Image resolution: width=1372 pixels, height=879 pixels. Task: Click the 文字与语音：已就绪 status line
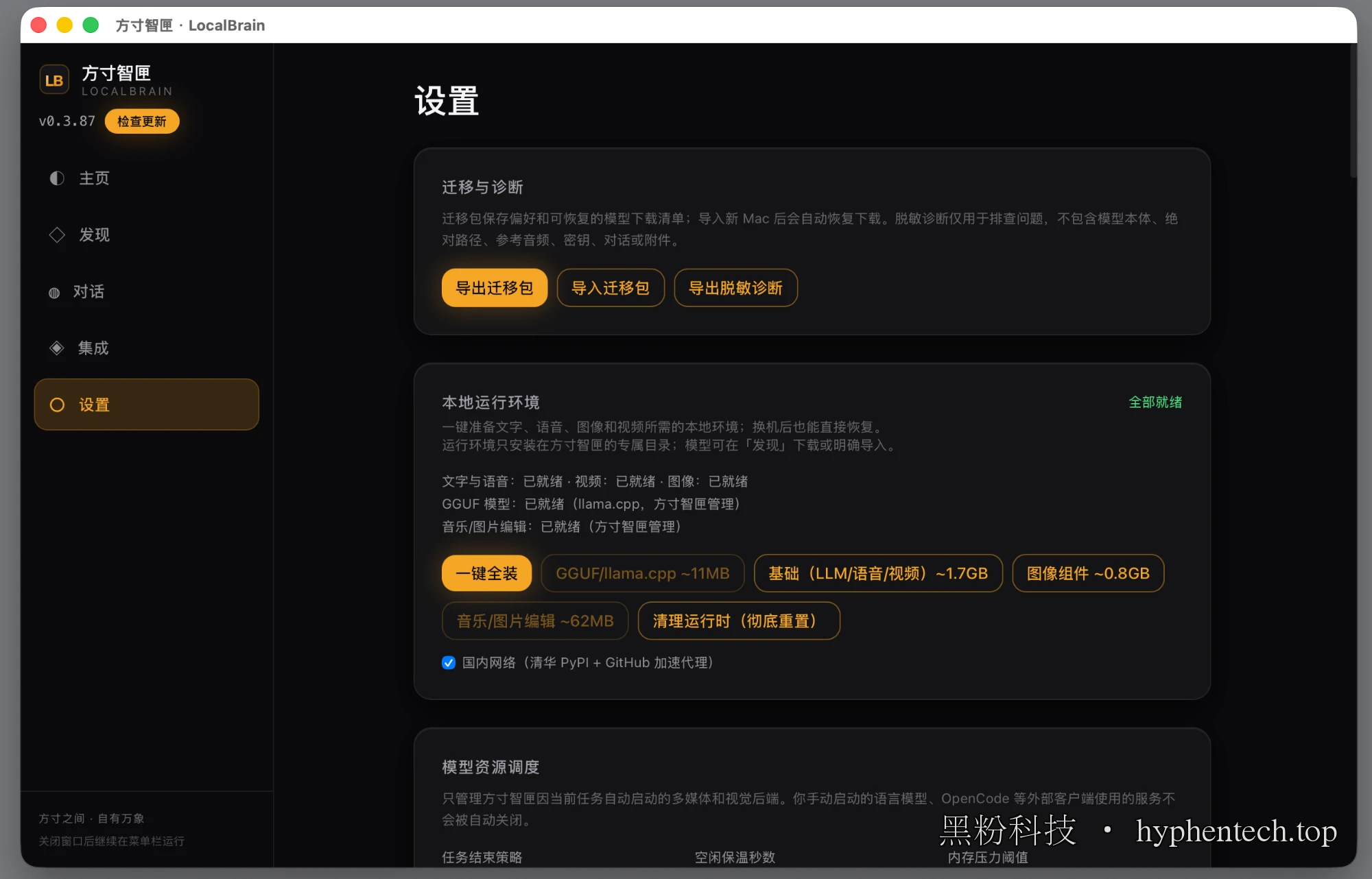pos(595,482)
